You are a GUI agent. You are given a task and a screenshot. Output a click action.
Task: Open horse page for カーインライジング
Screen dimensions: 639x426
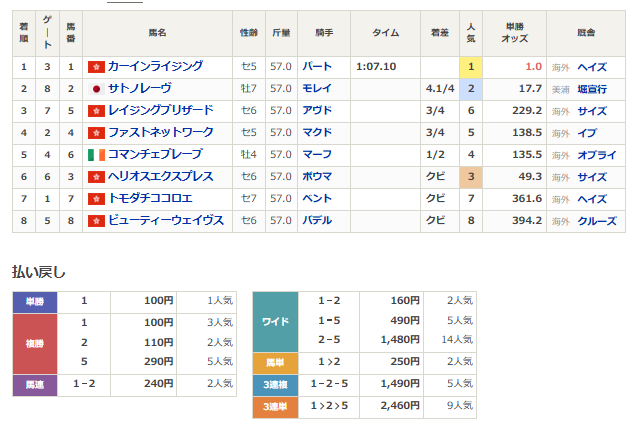[154, 67]
